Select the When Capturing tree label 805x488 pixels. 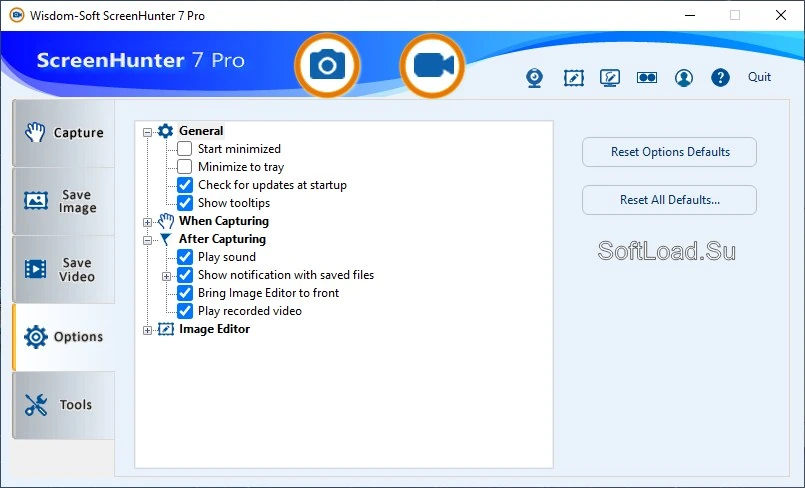(224, 221)
